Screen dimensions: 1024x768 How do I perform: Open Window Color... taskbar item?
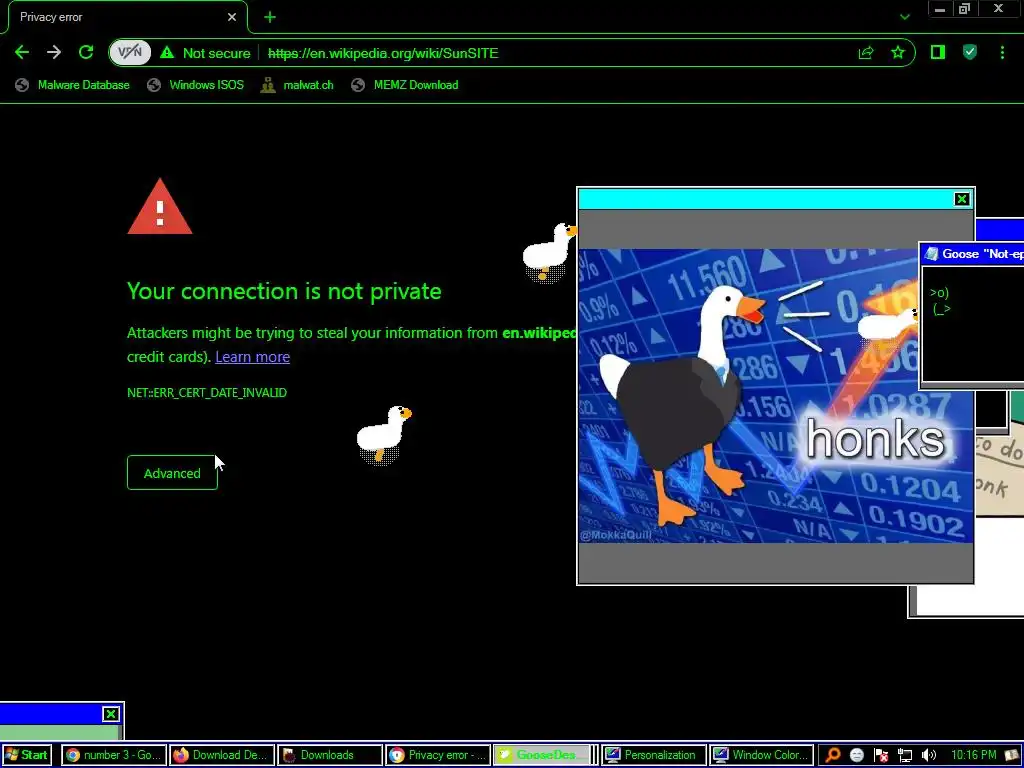click(761, 755)
